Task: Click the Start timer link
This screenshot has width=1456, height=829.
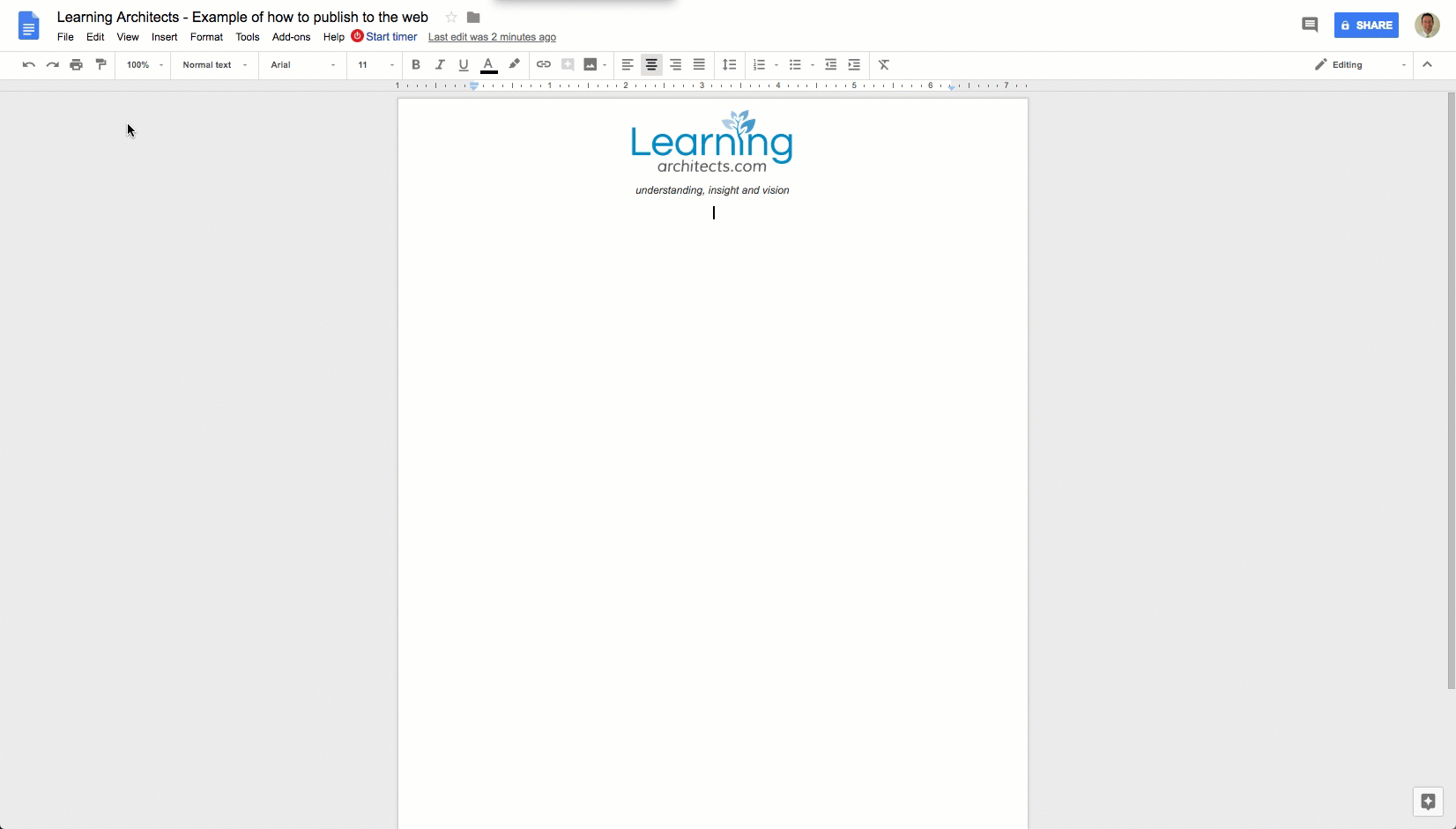Action: coord(384,37)
